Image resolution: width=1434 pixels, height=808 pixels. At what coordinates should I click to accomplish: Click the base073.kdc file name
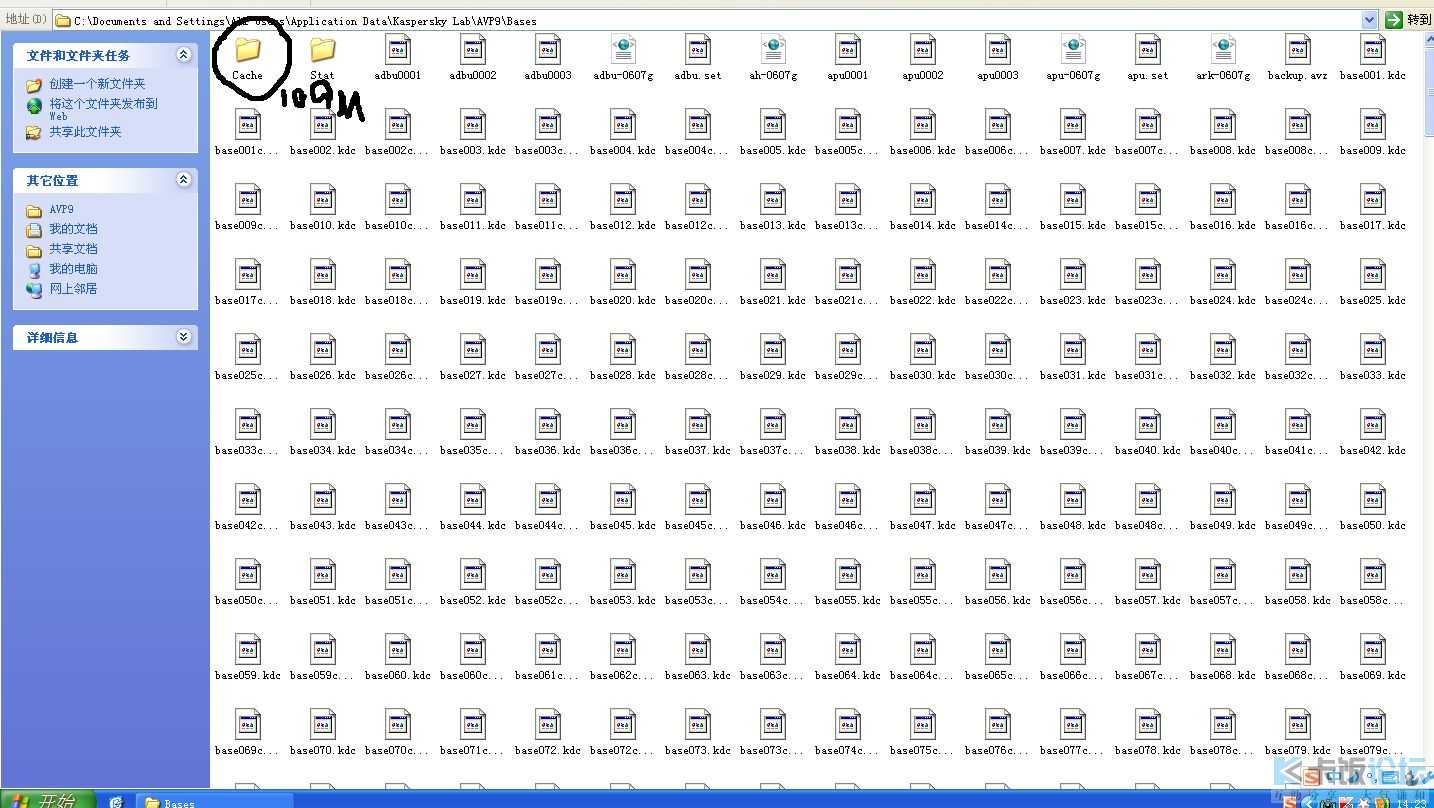point(698,751)
